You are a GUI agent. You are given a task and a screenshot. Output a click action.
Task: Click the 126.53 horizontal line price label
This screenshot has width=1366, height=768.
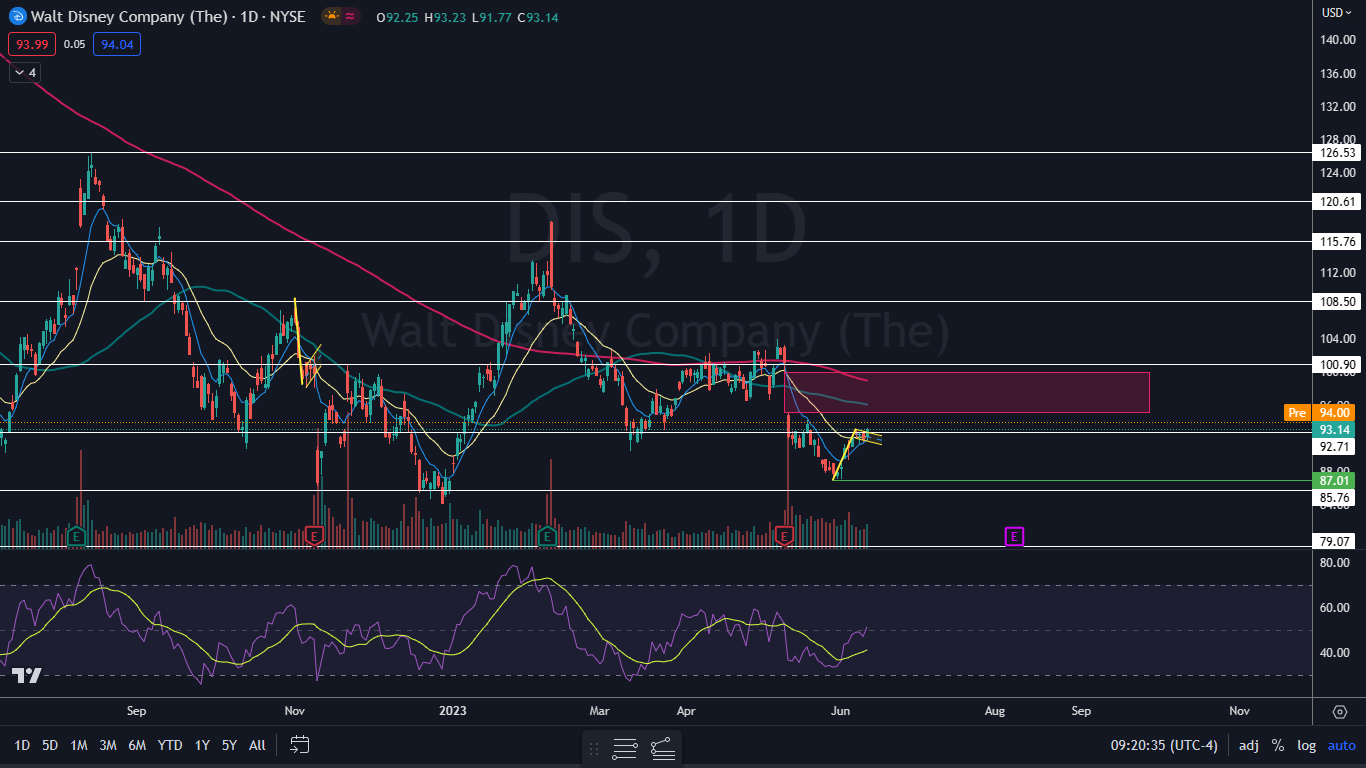point(1336,153)
